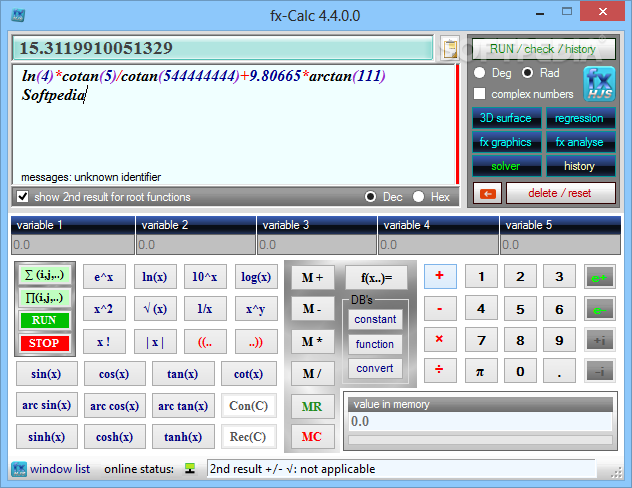Click the Rec(C) button

249,437
